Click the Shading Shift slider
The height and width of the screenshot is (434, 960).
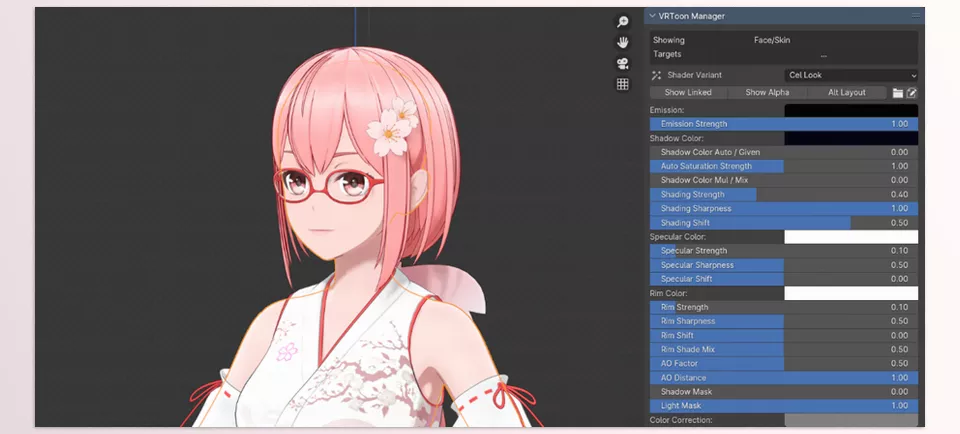784,223
